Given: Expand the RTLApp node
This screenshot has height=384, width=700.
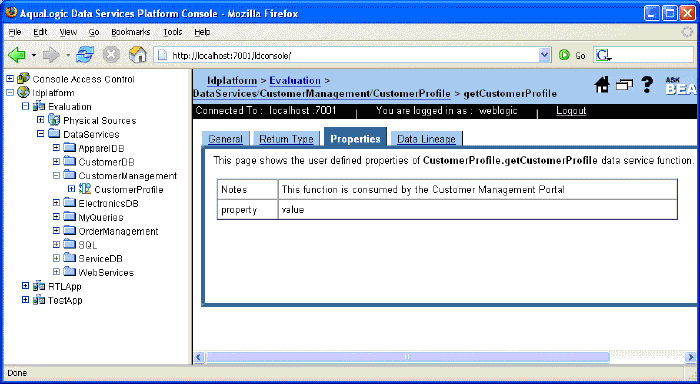Looking at the screenshot, I should pos(25,286).
